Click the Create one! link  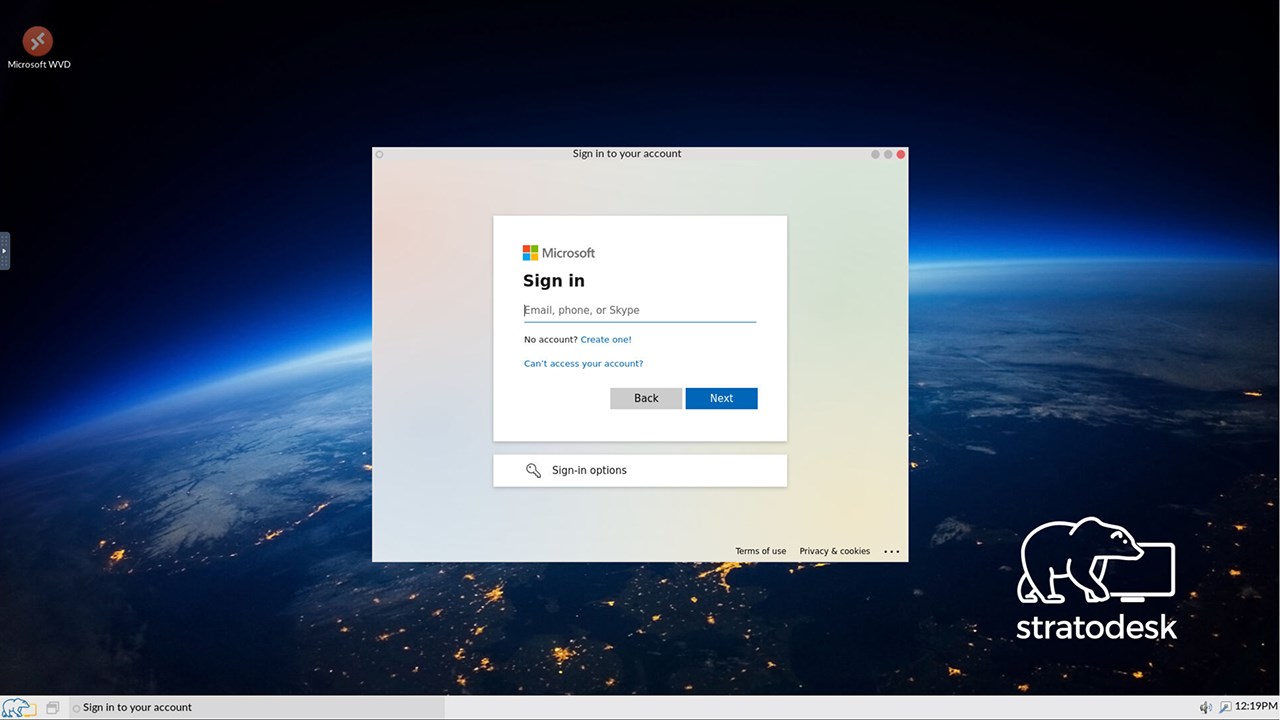(606, 340)
